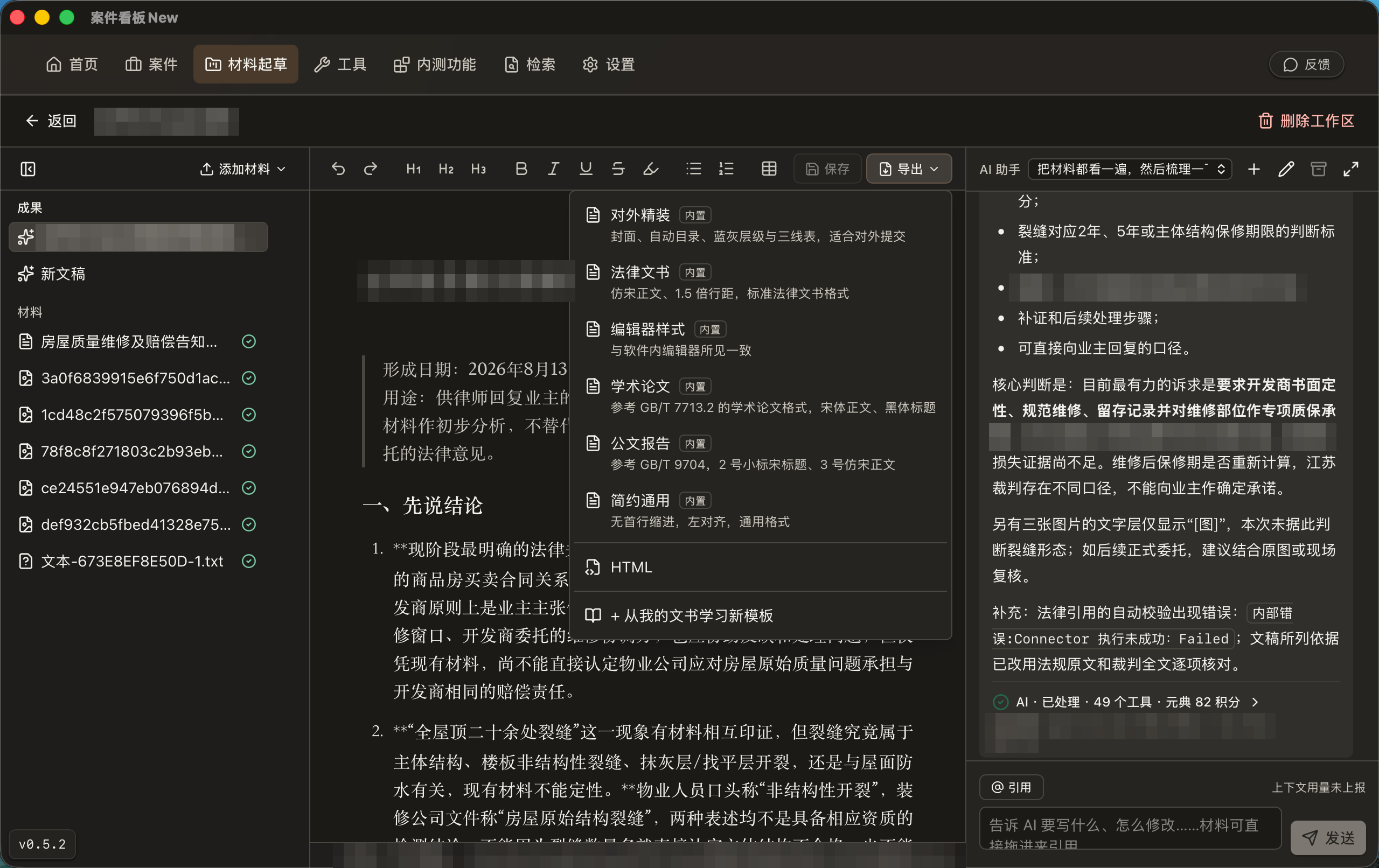The image size is (1379, 868).
Task: Toggle the 导出 export dropdown
Action: (x=909, y=169)
